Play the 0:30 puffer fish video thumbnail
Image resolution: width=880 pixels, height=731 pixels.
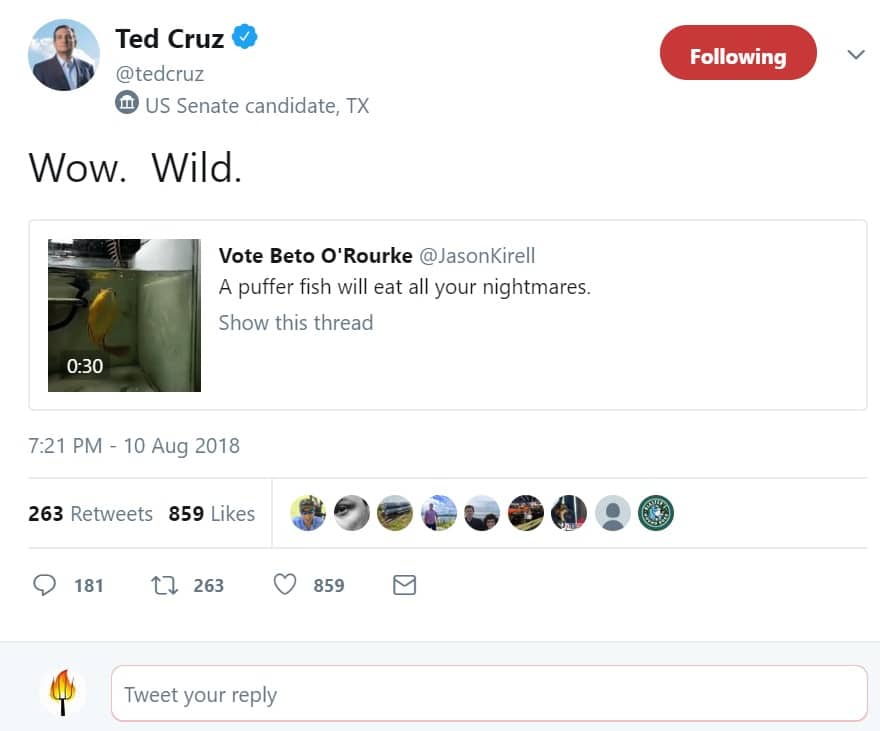(125, 315)
